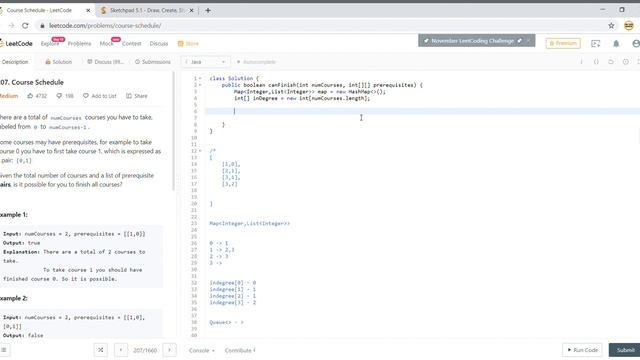This screenshot has height=360, width=640.
Task: Click the Submit button
Action: pos(625,350)
